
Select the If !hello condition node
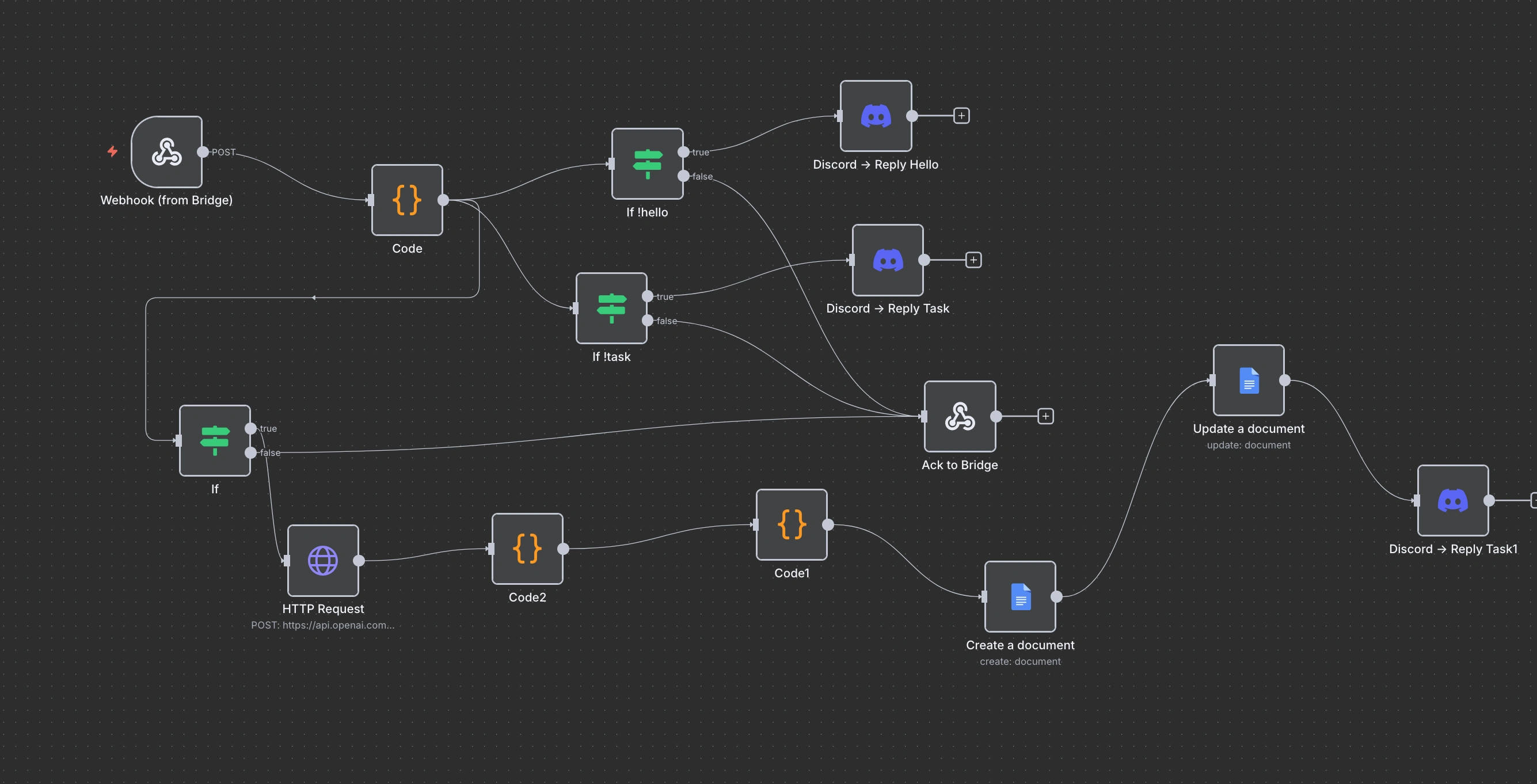pyautogui.click(x=647, y=163)
